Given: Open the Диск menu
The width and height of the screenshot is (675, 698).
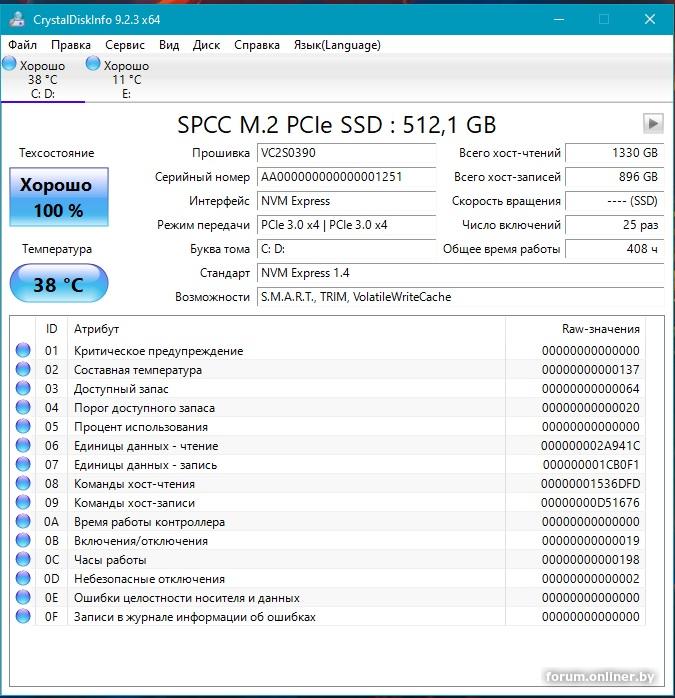Looking at the screenshot, I should [206, 45].
